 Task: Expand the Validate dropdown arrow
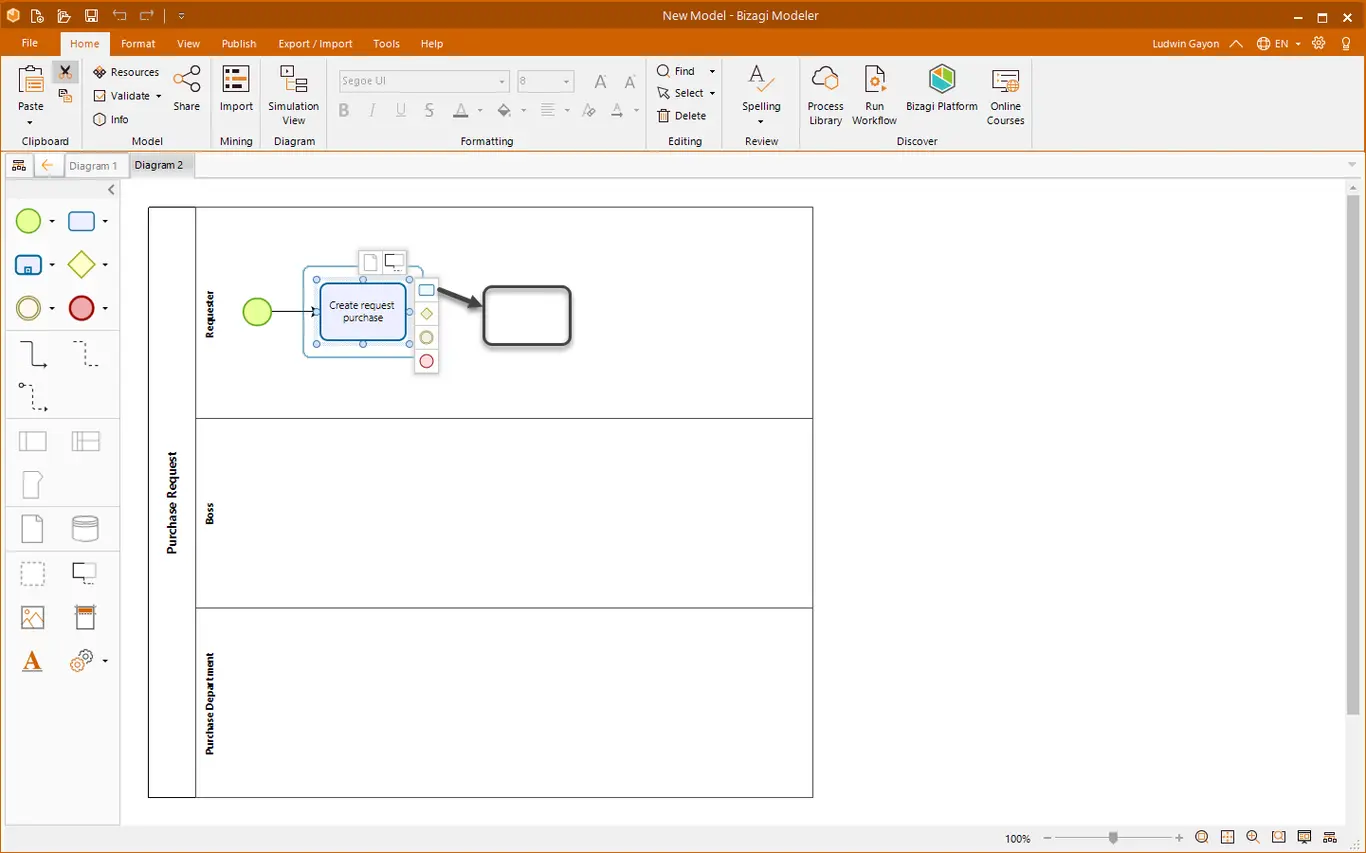159,96
